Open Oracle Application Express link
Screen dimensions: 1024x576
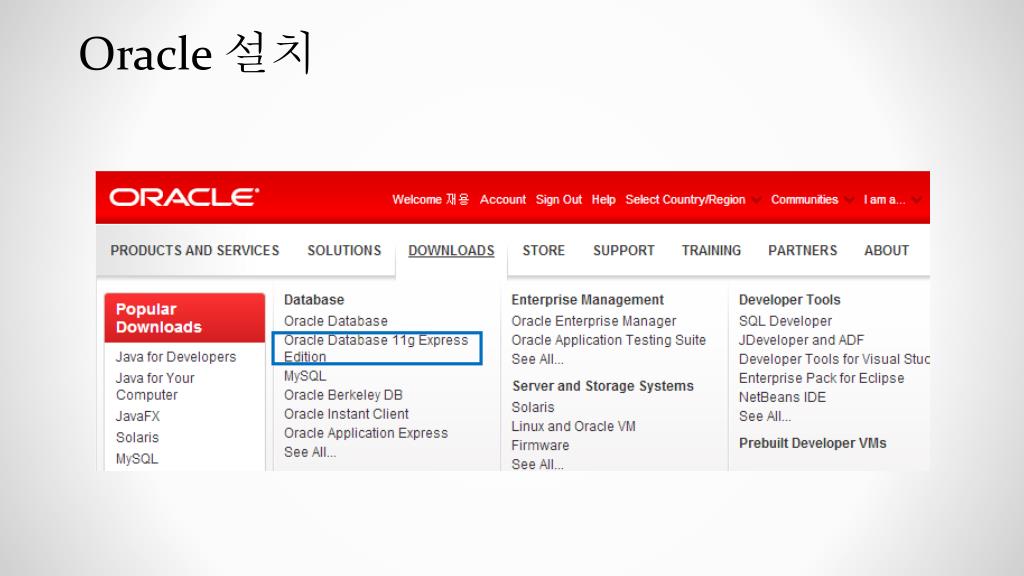point(366,432)
